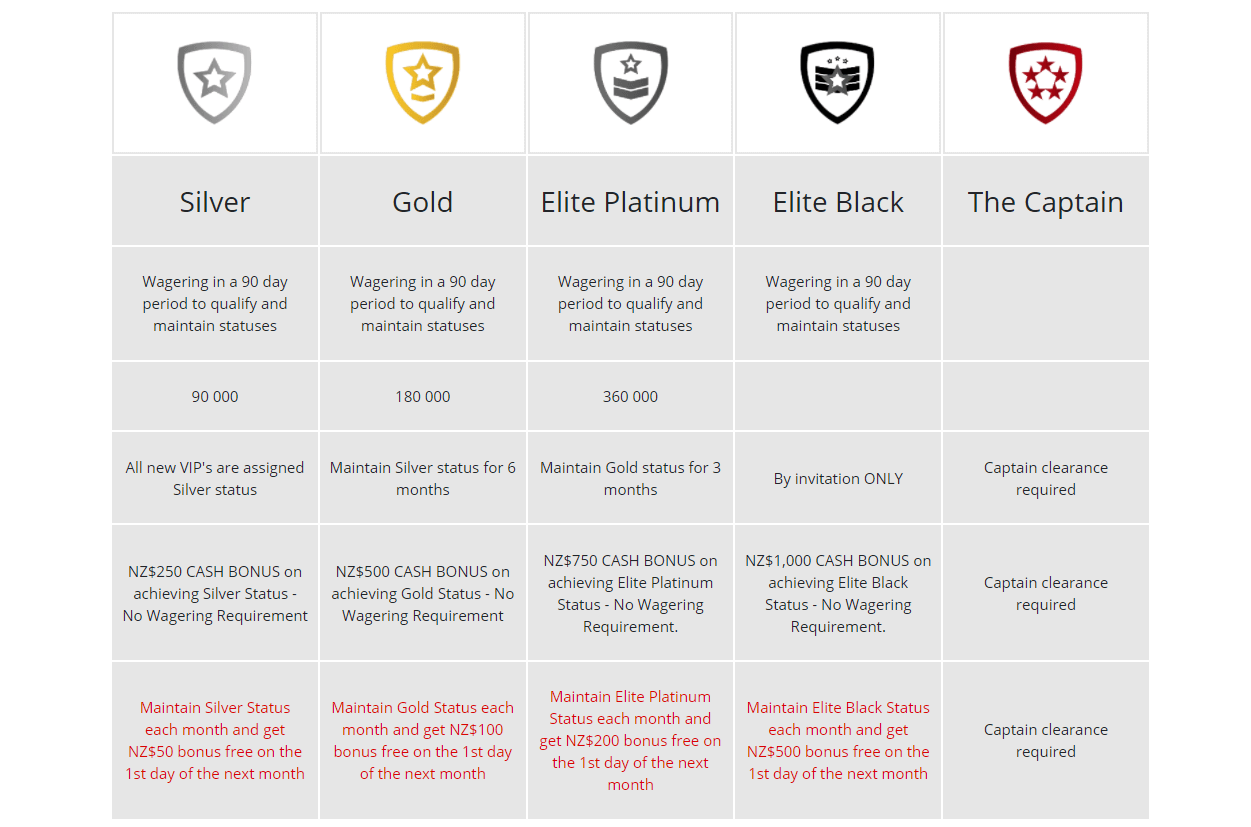Click red Maintain Elite Black Status offer
Screen dimensions: 1251x827
pos(838,741)
